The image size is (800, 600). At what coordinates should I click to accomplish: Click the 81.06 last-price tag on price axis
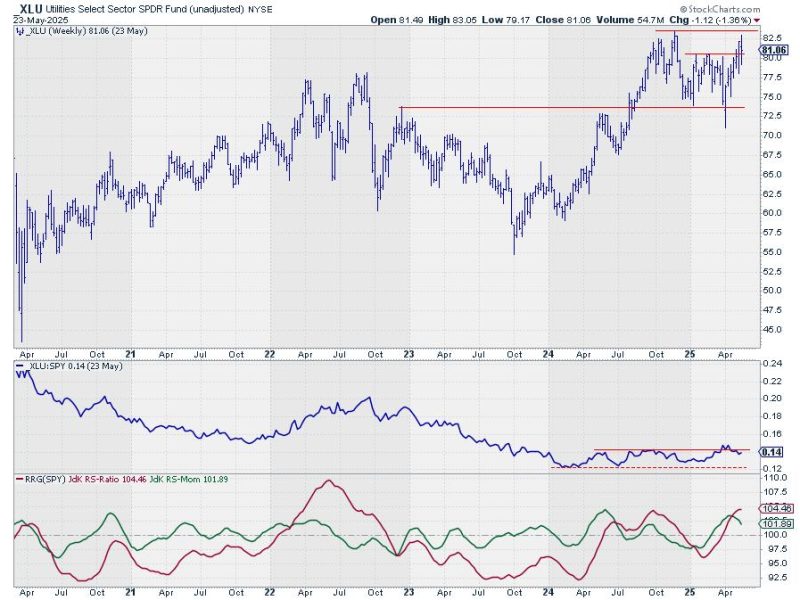[773, 49]
